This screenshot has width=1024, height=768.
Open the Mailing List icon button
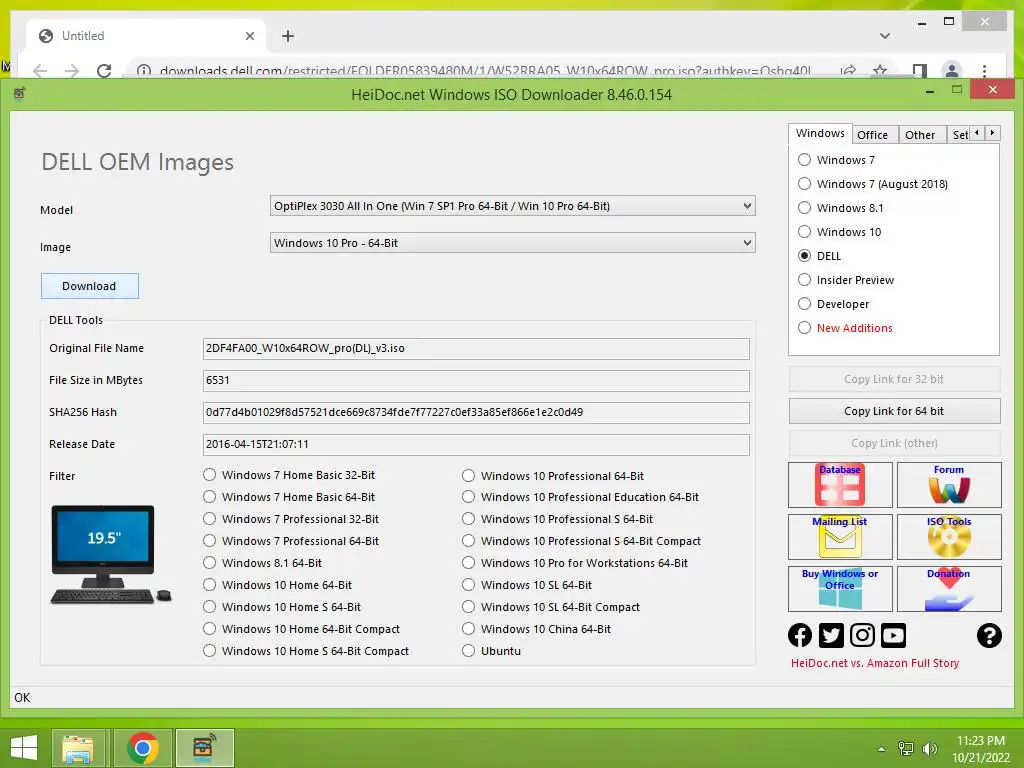point(840,537)
